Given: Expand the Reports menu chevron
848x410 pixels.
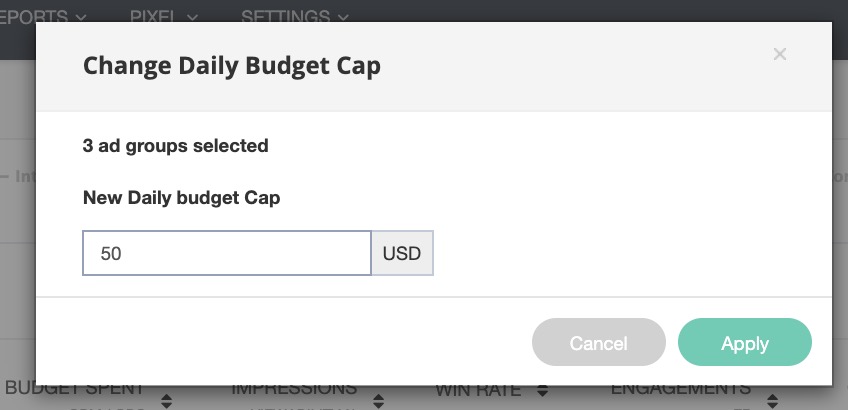Looking at the screenshot, I should pos(81,17).
